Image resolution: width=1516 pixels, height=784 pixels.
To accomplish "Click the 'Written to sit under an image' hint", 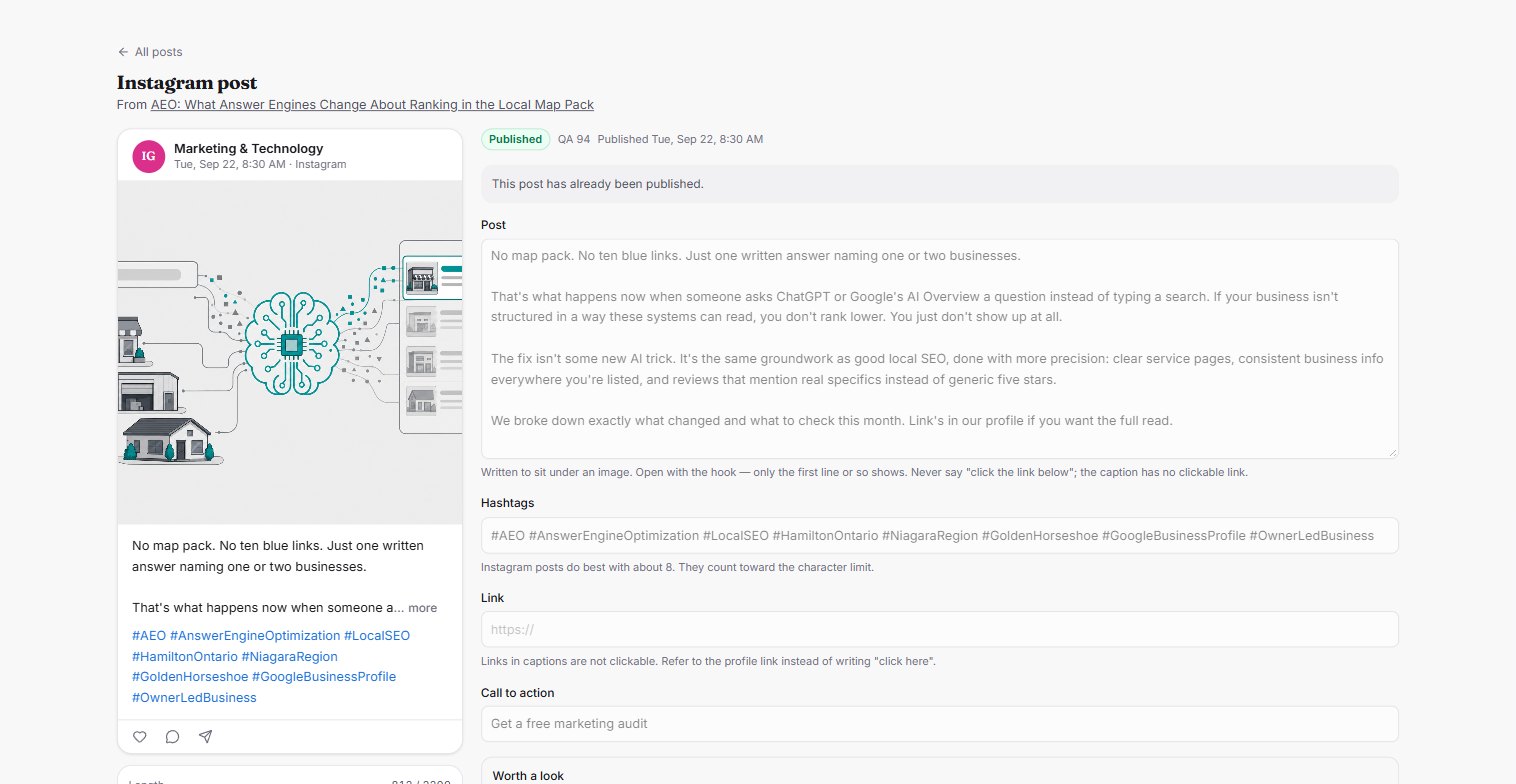I will [864, 472].
